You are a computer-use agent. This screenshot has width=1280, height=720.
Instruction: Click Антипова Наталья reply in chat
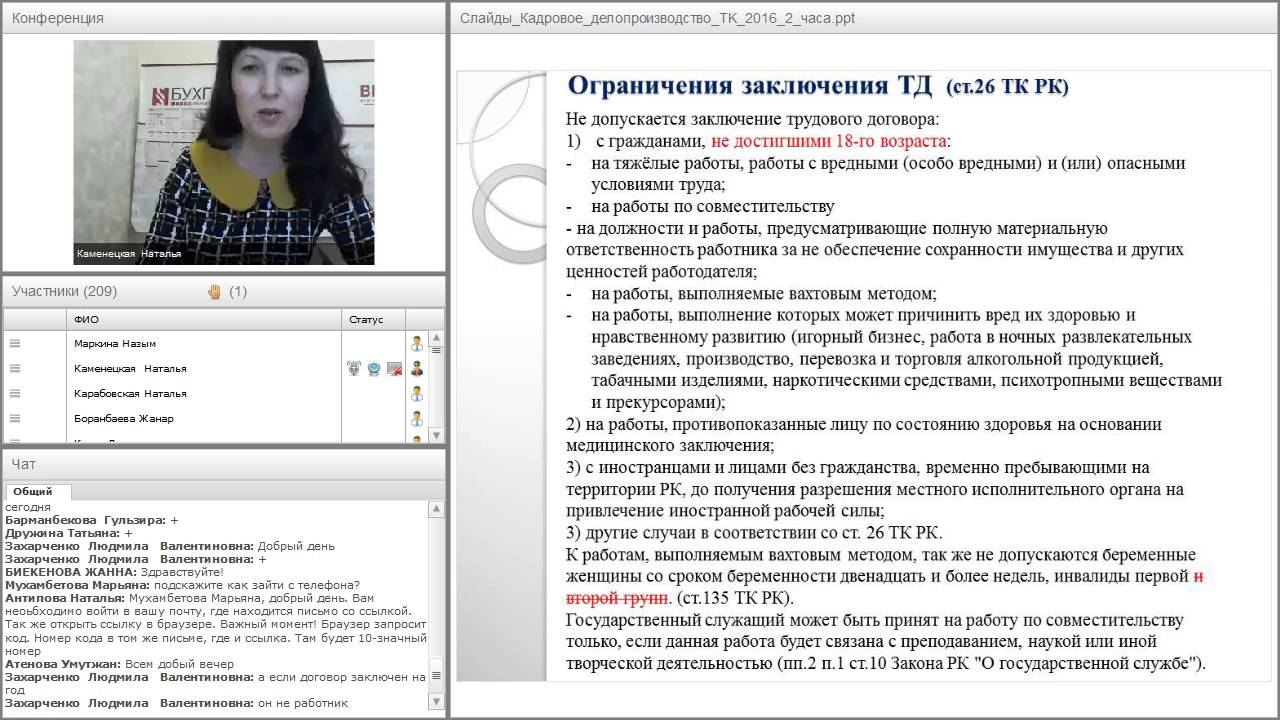pos(216,624)
